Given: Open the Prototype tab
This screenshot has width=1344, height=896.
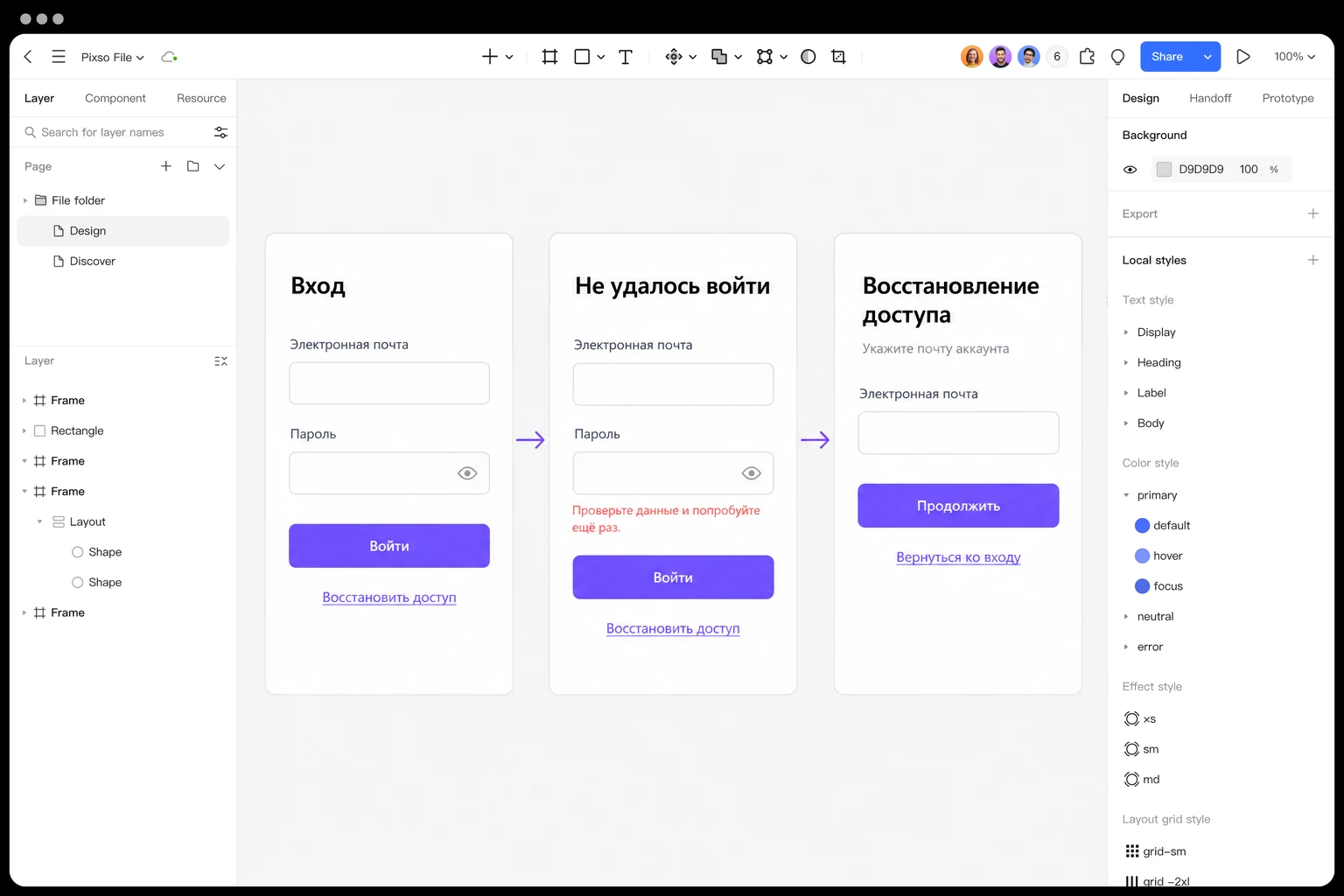Looking at the screenshot, I should pyautogui.click(x=1288, y=98).
